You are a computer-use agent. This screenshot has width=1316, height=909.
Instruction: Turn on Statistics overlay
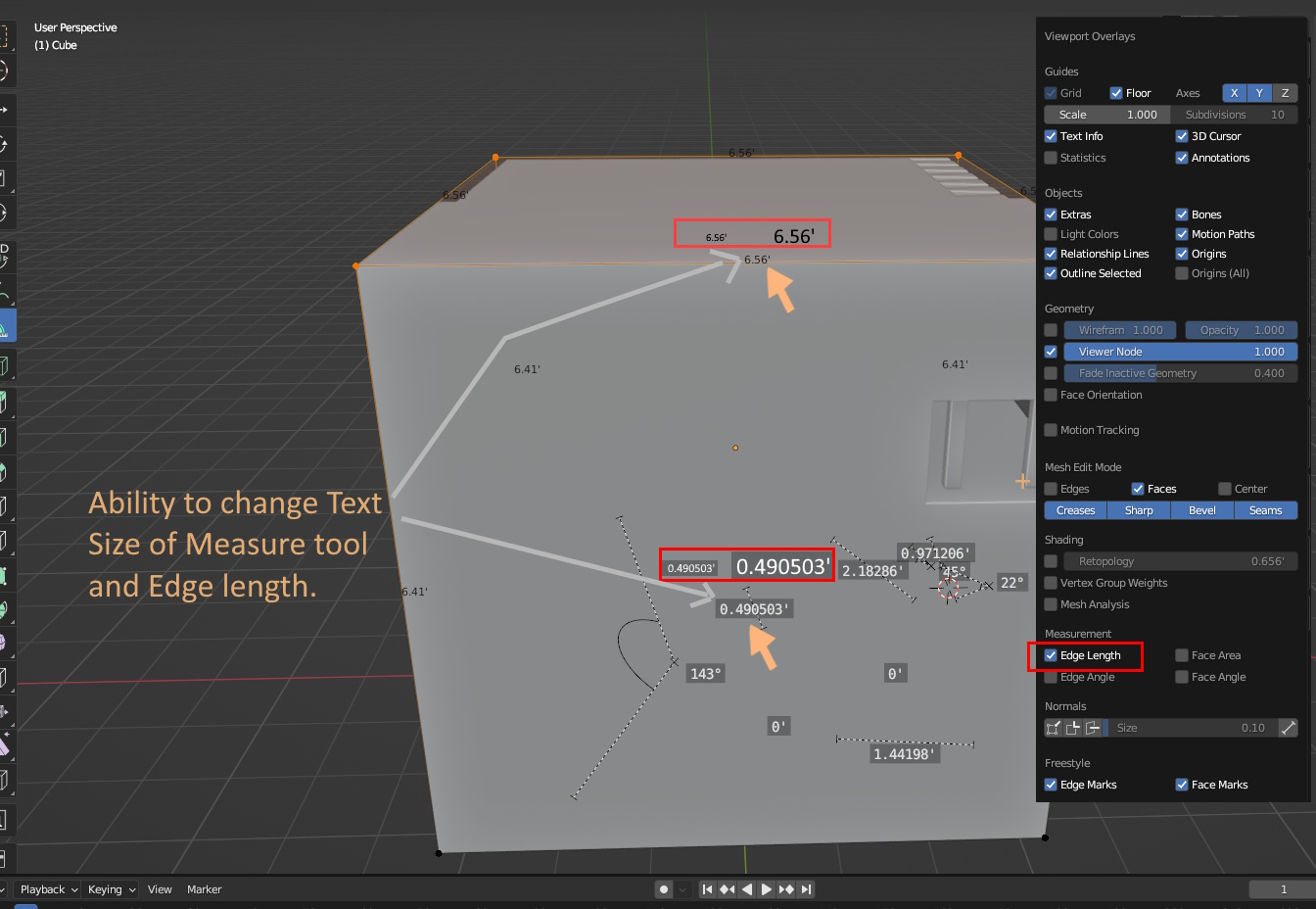(1051, 158)
